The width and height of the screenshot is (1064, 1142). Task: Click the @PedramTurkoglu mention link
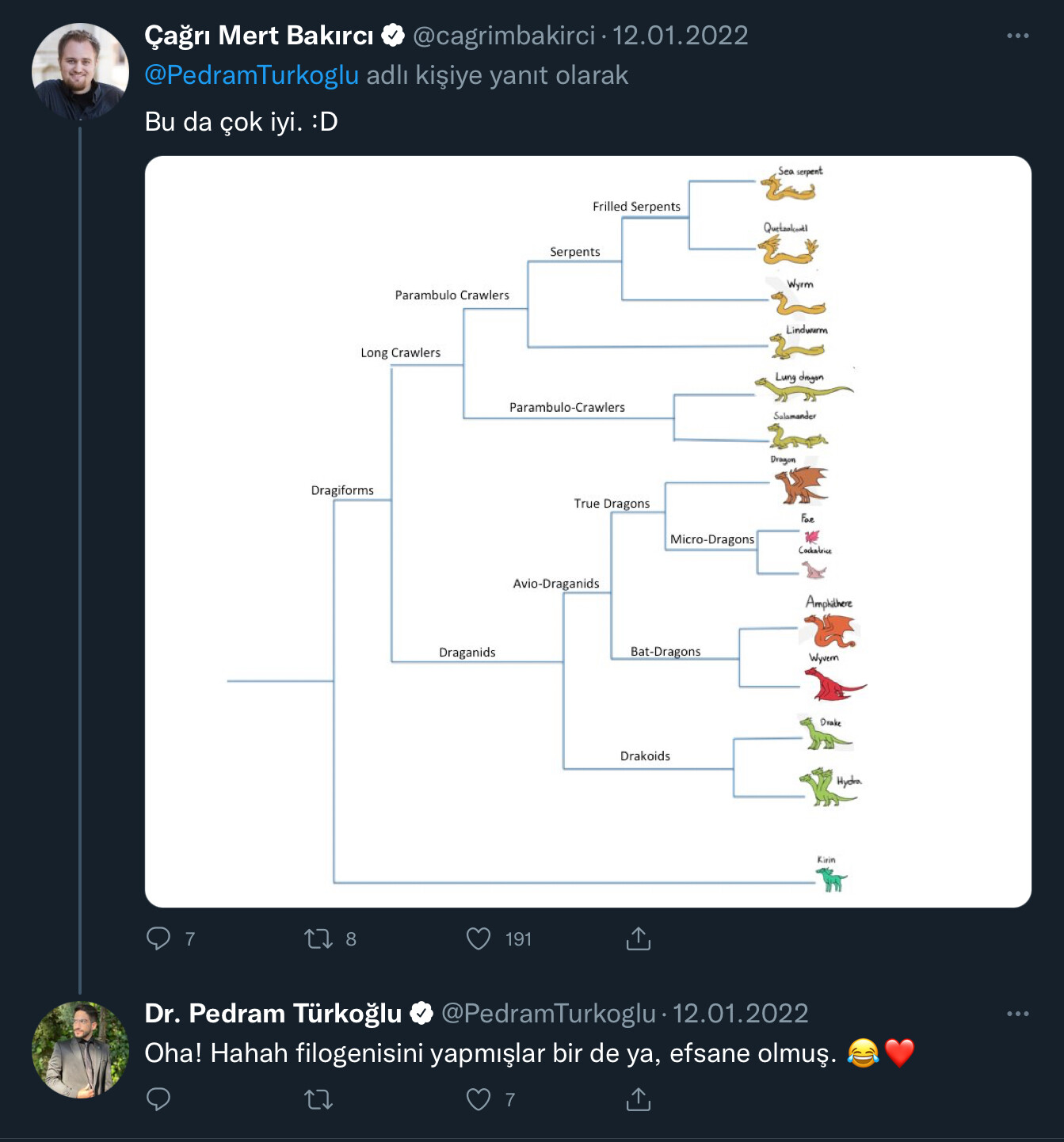(x=251, y=75)
